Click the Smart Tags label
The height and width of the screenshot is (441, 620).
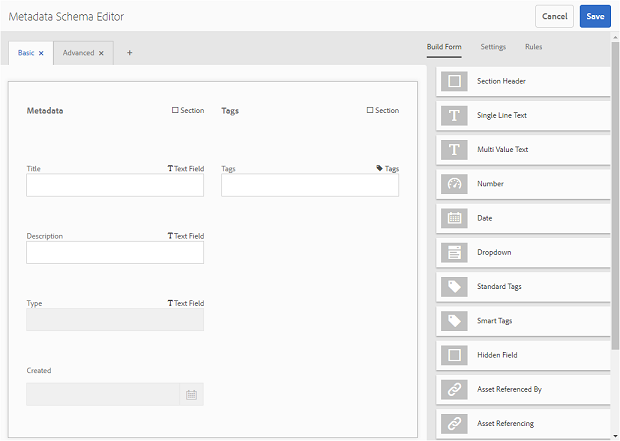tap(494, 321)
